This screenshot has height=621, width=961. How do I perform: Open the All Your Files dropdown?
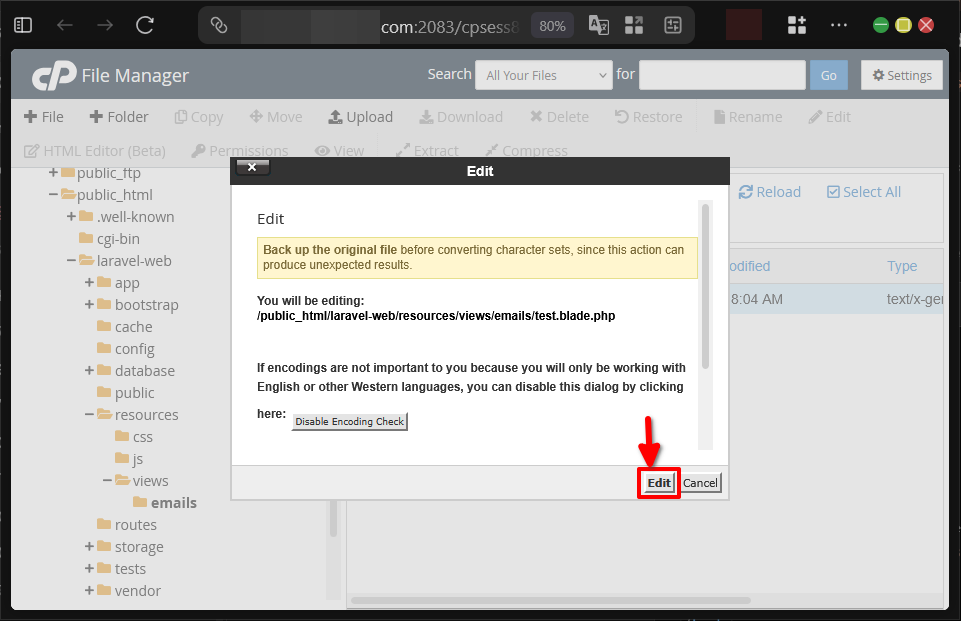pyautogui.click(x=543, y=74)
